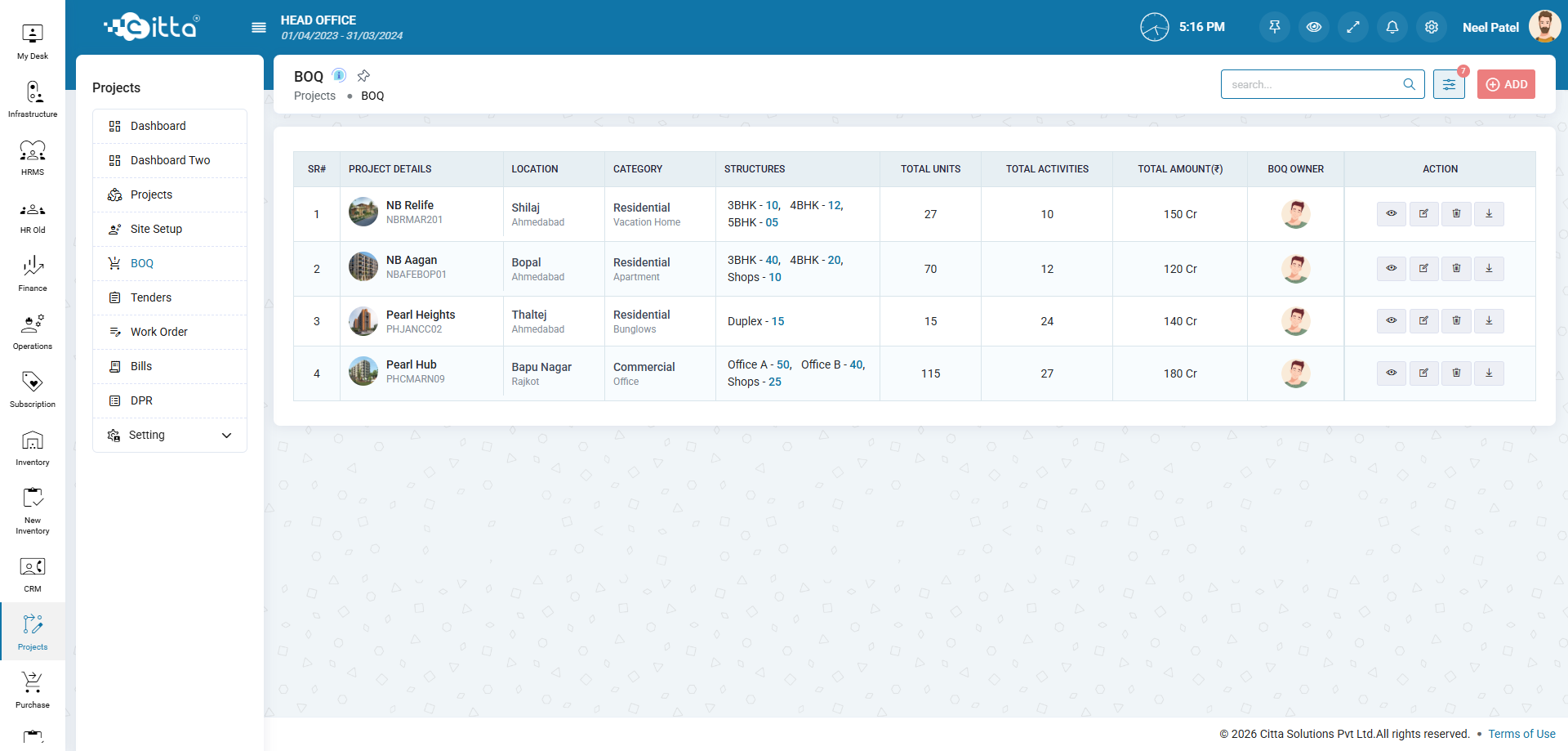Open the filter options button
The height and width of the screenshot is (751, 1568).
[1449, 84]
